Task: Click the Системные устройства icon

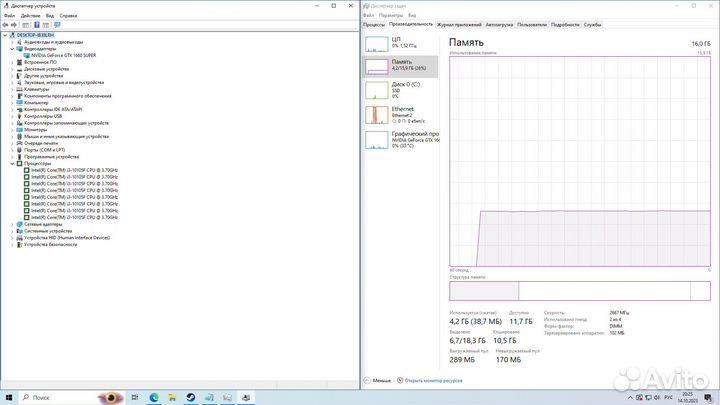Action: (x=19, y=231)
